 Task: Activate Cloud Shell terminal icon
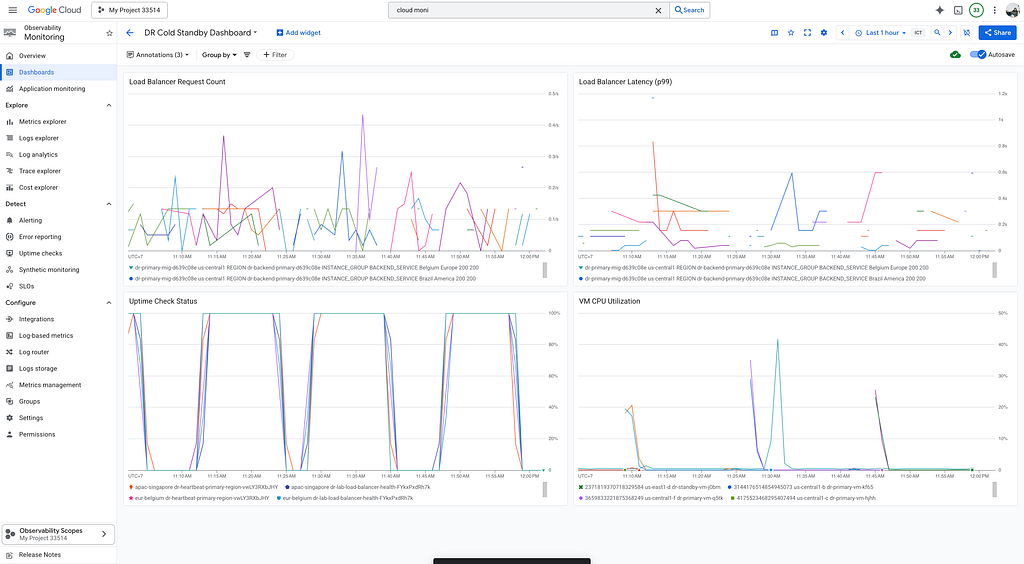[958, 10]
